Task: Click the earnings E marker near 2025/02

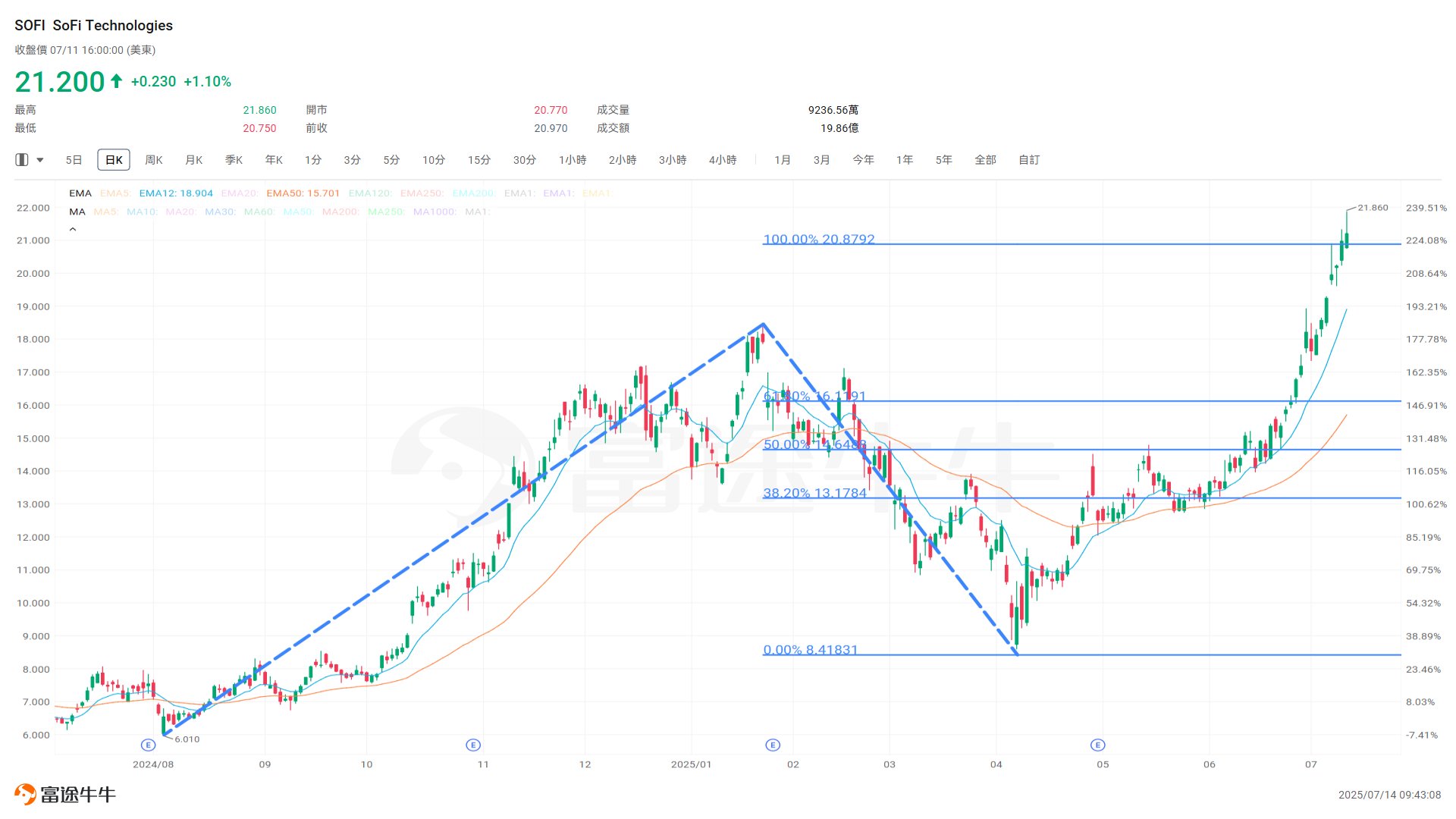Action: click(x=773, y=745)
